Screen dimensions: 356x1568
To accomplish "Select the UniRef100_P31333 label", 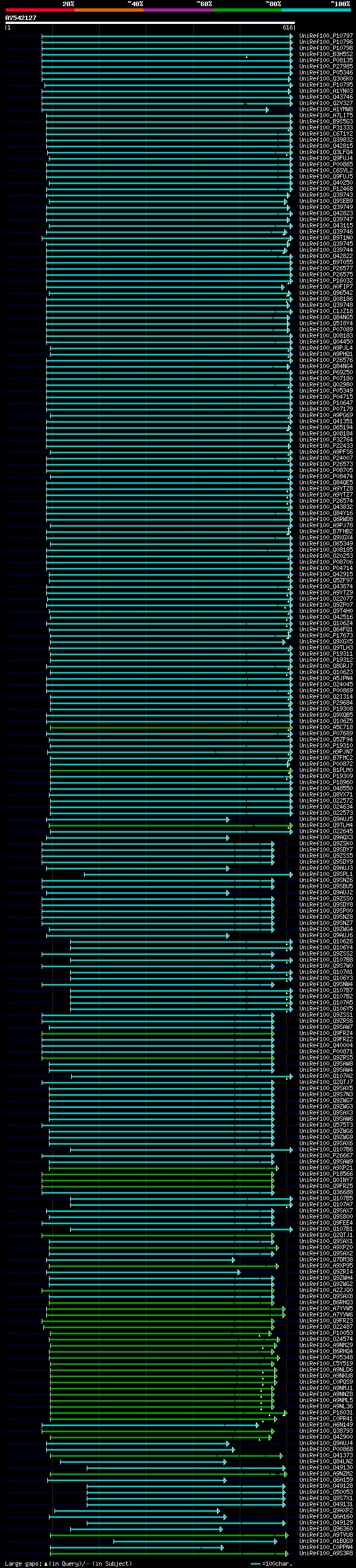I will (326, 128).
